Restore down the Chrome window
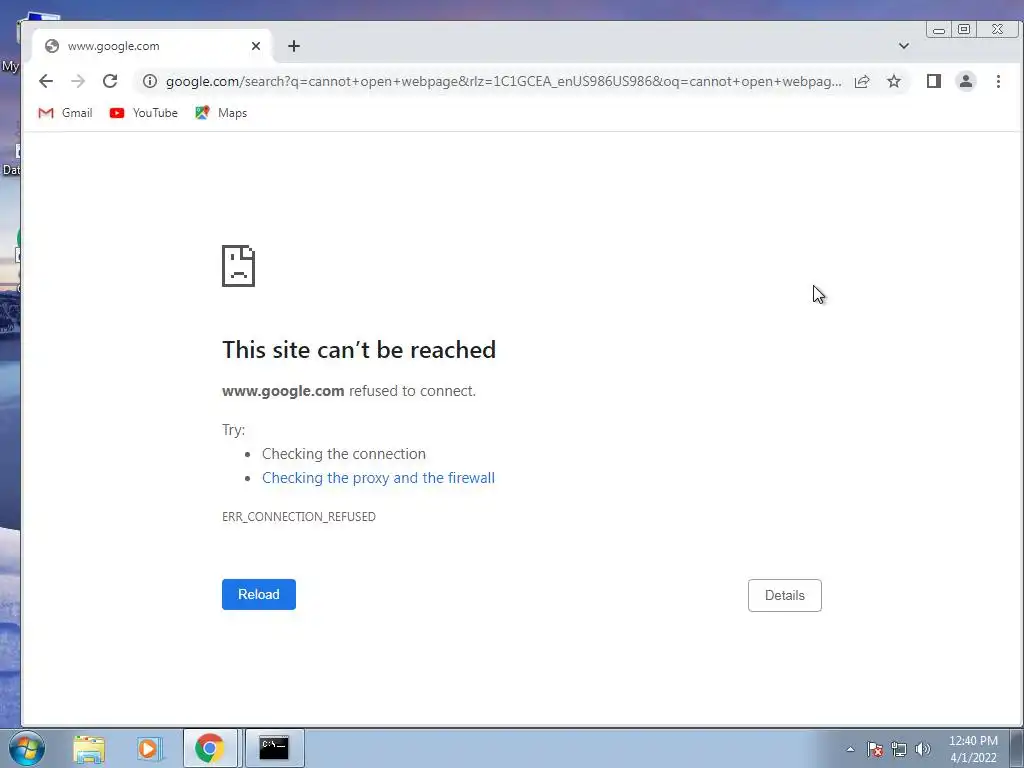 pos(964,29)
